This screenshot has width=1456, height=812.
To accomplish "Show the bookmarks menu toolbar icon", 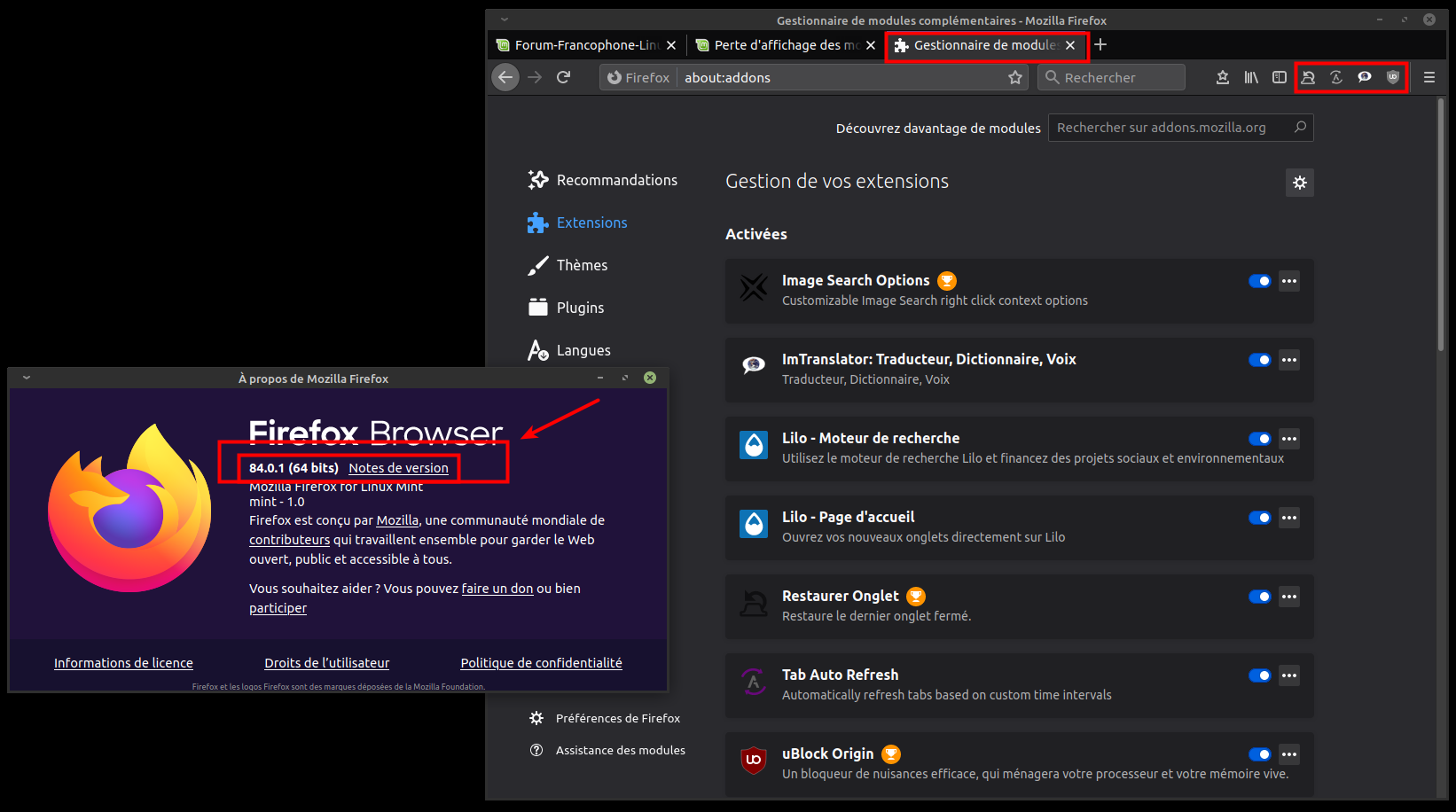I will click(x=1223, y=77).
